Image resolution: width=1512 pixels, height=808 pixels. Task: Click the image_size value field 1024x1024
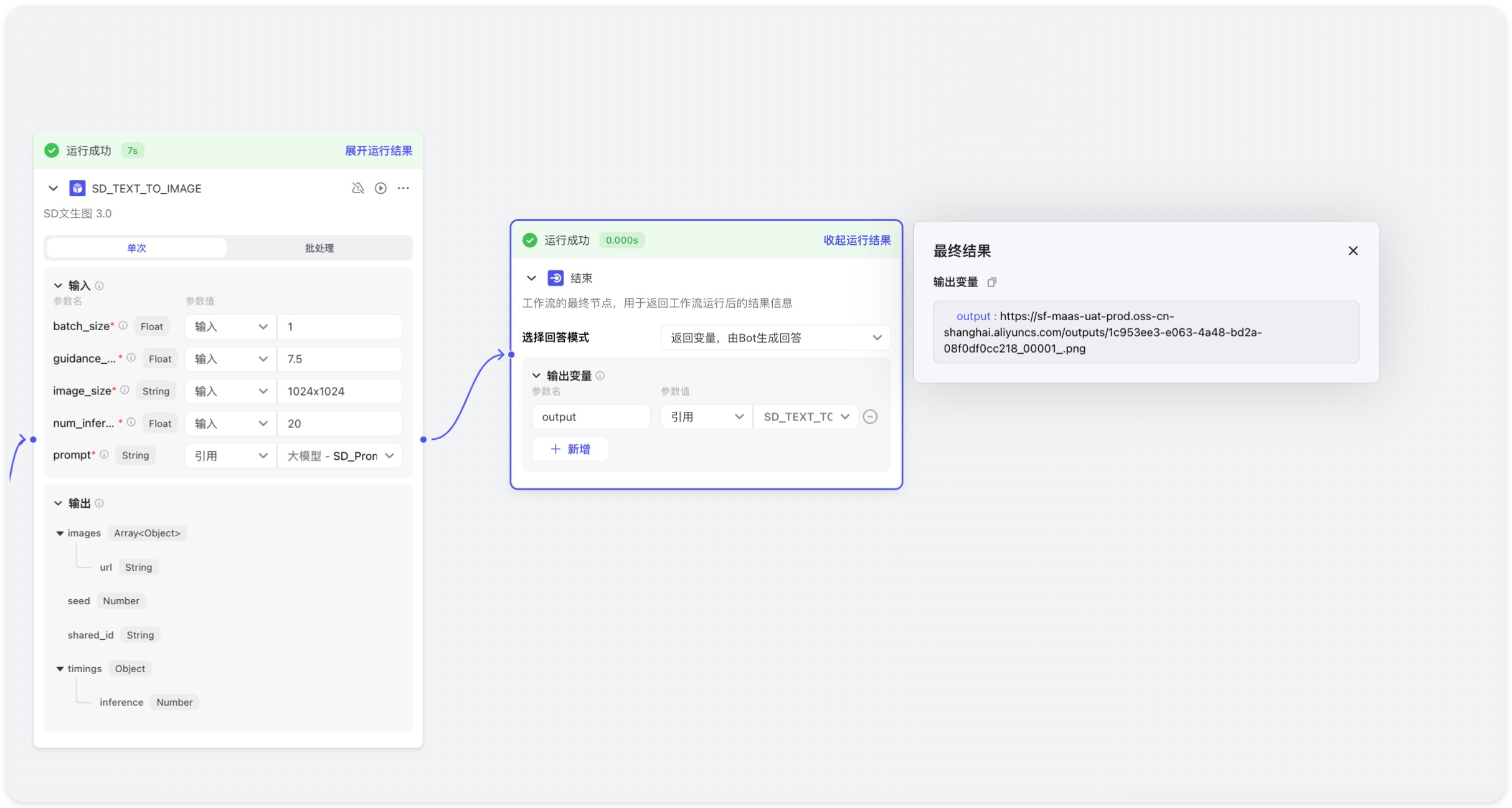click(x=339, y=391)
